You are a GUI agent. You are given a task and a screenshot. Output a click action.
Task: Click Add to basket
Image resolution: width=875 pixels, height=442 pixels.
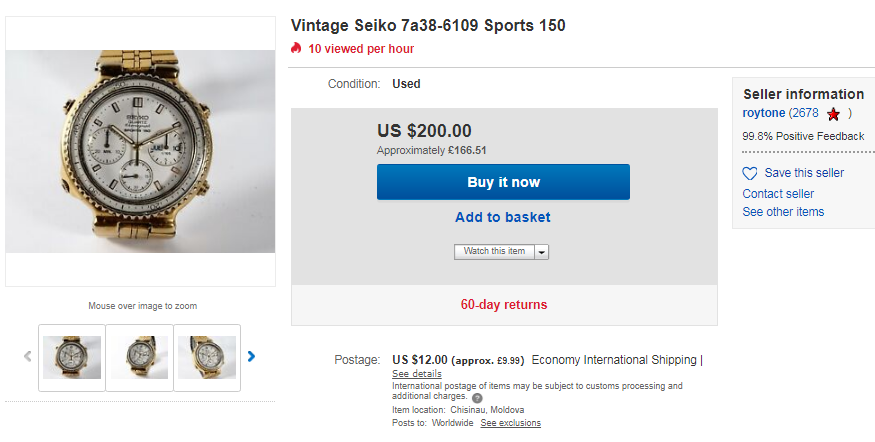click(502, 217)
